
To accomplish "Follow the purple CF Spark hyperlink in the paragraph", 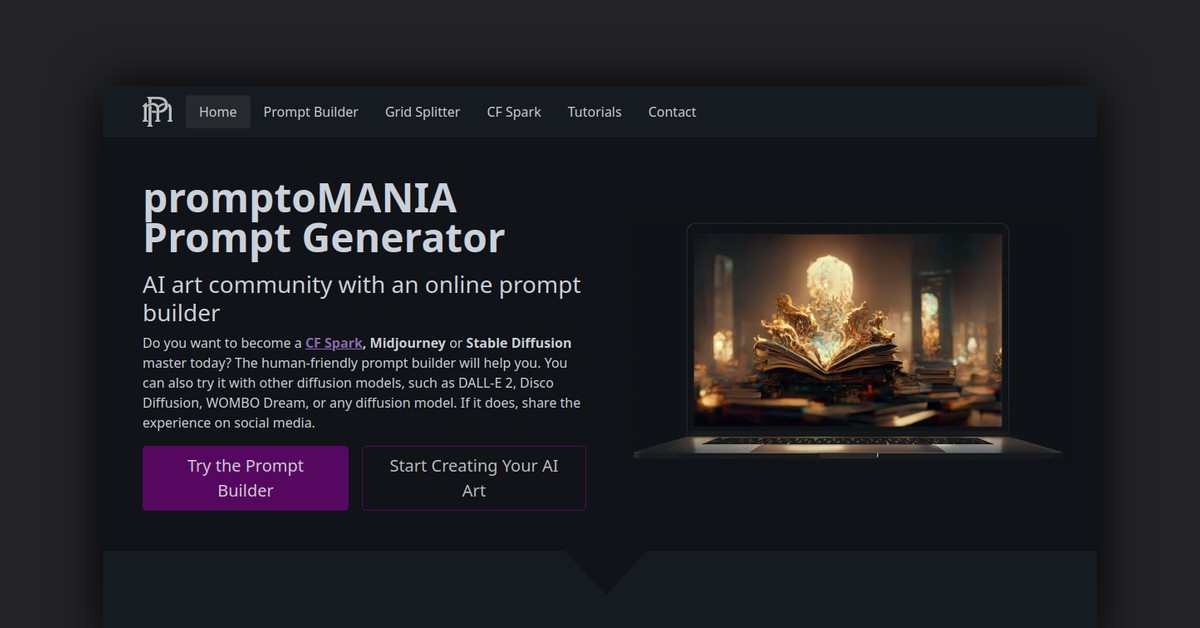I will pyautogui.click(x=334, y=343).
